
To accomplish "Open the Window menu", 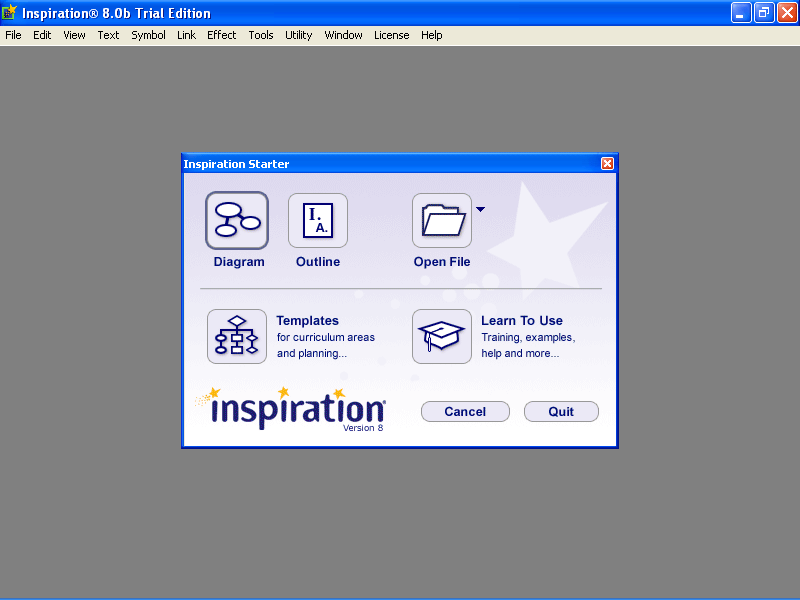I will pyautogui.click(x=343, y=35).
